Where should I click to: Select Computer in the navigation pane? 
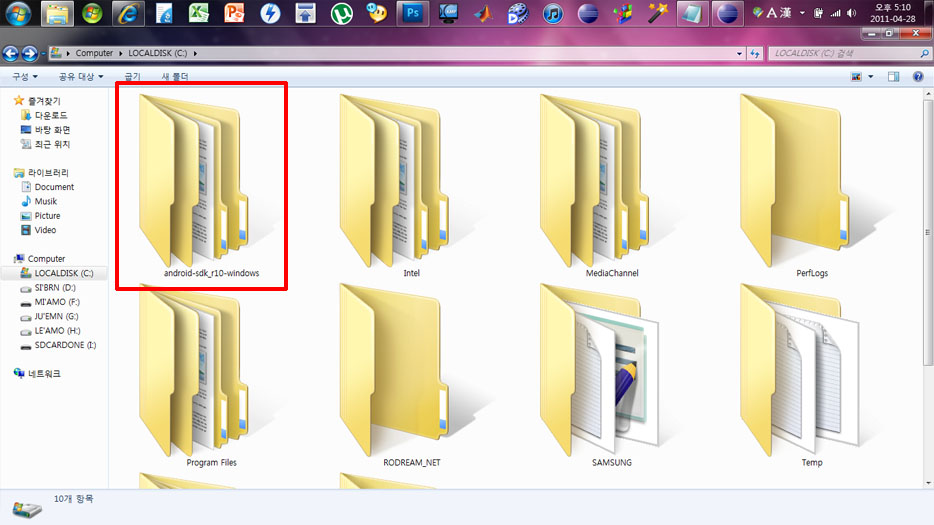tap(46, 259)
